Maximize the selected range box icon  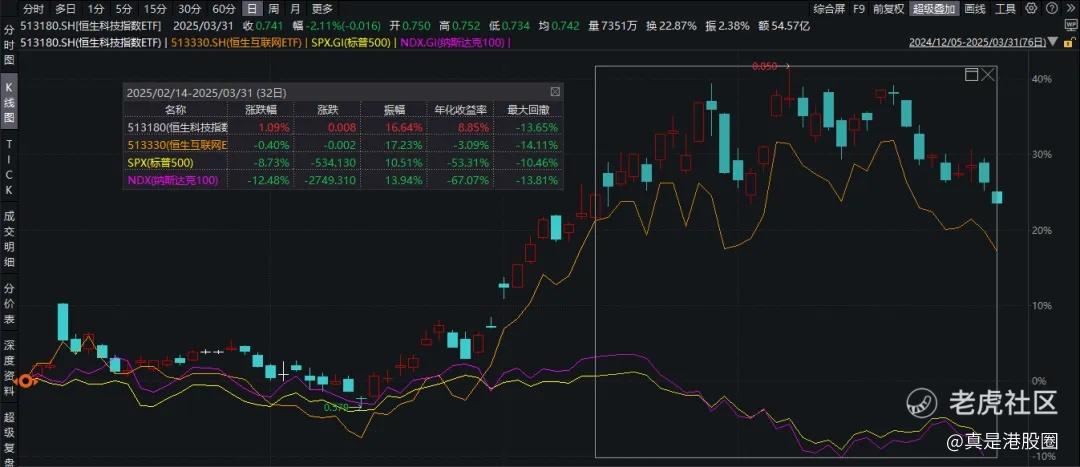pos(971,74)
